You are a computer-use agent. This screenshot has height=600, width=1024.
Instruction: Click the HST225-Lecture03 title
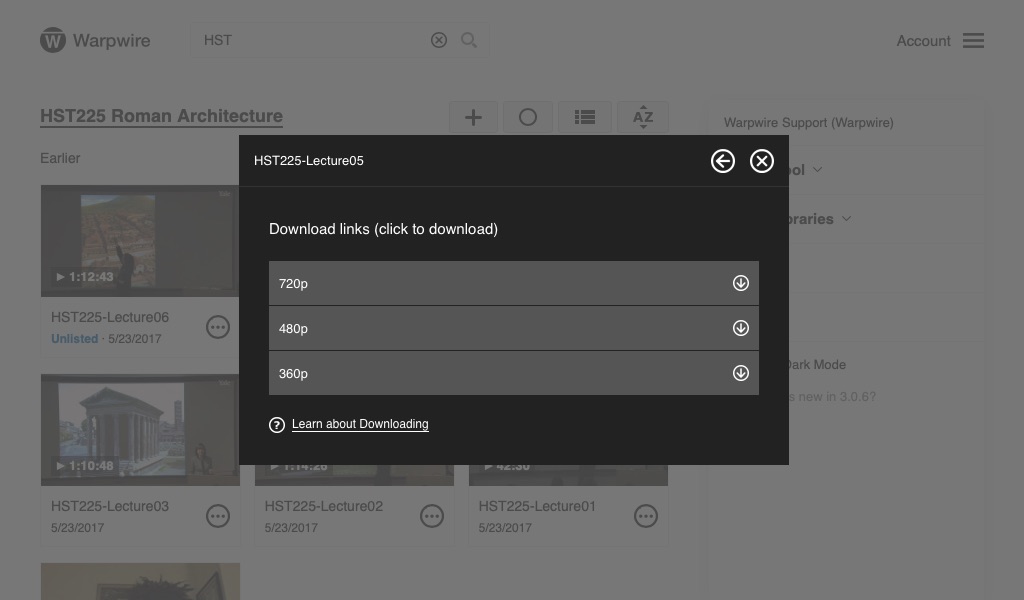pos(110,506)
